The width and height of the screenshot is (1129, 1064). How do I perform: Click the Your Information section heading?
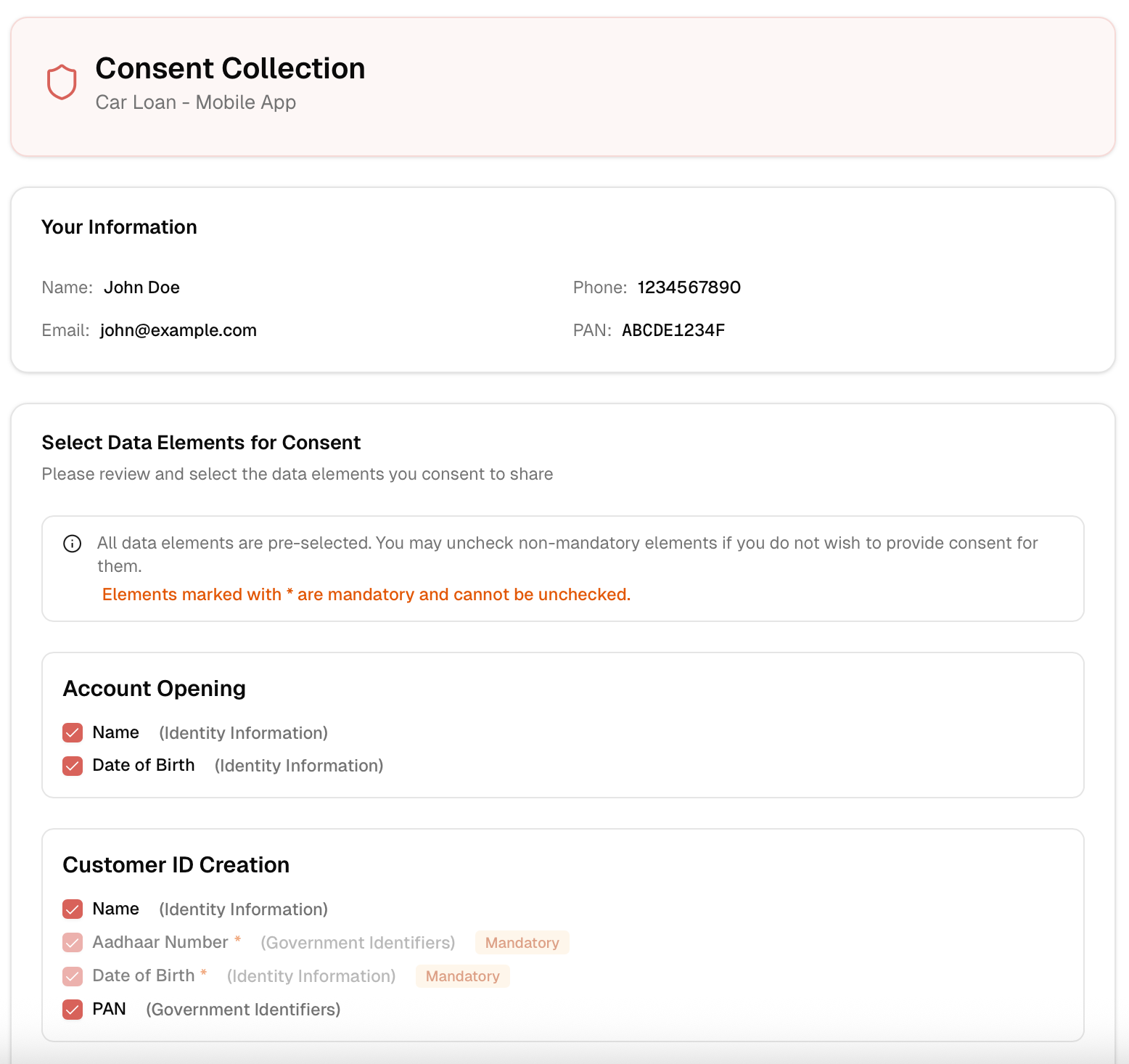[x=119, y=227]
